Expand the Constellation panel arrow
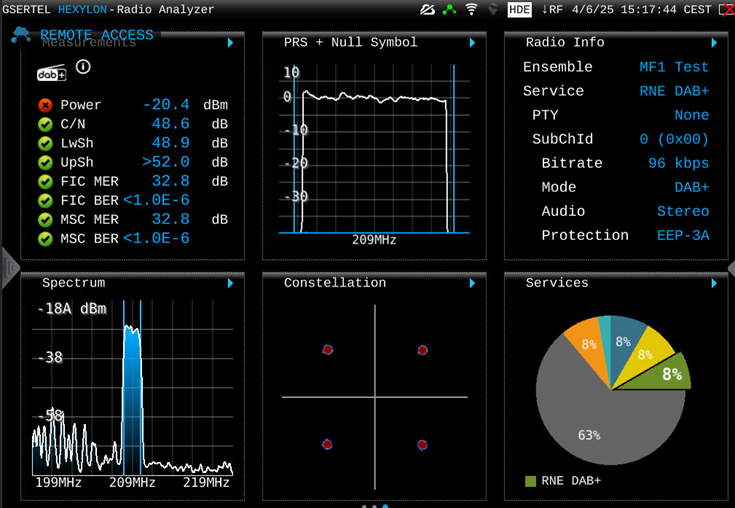The image size is (735, 508). (472, 284)
